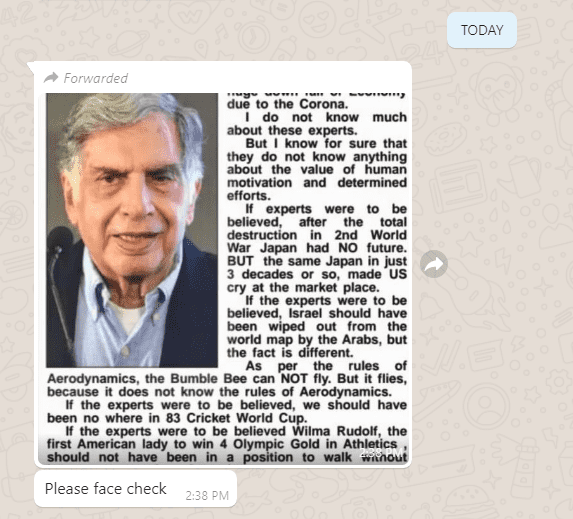Click the '83 Cricket World Cup' line
The width and height of the screenshot is (573, 519).
[177, 418]
